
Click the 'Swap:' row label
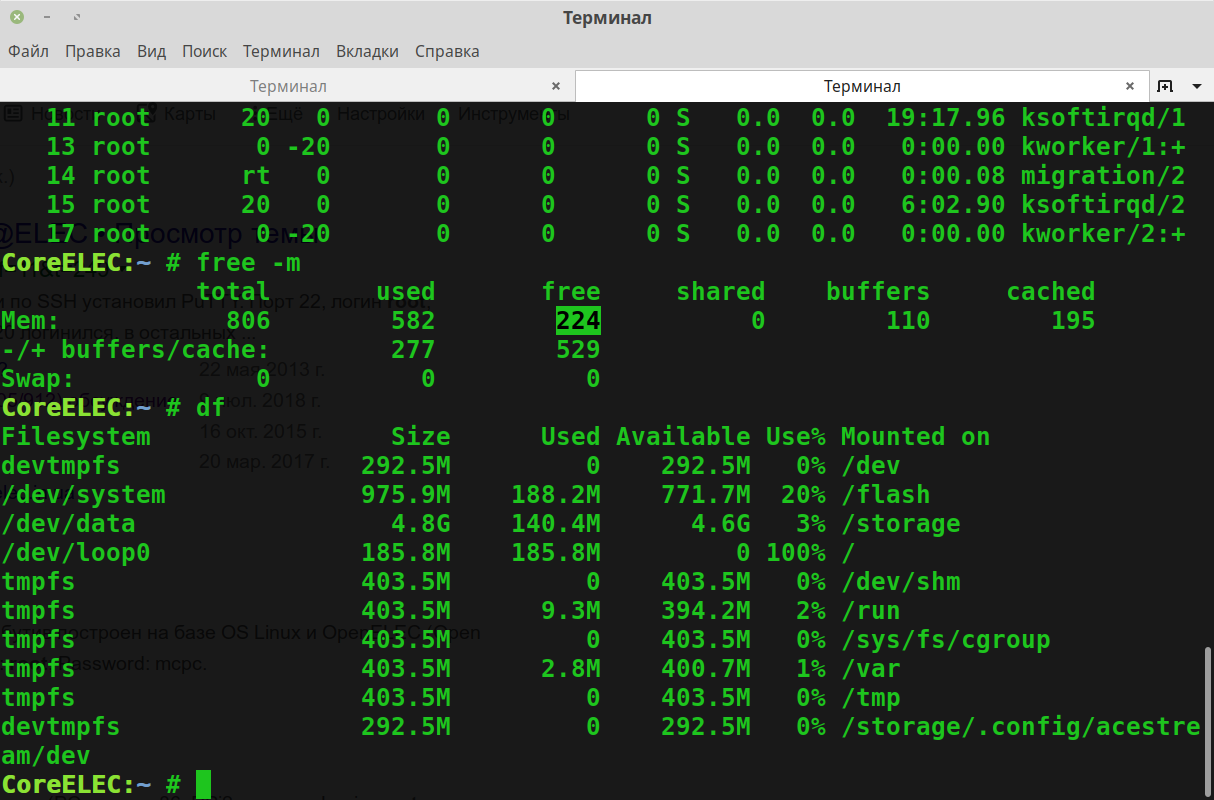[x=38, y=378]
